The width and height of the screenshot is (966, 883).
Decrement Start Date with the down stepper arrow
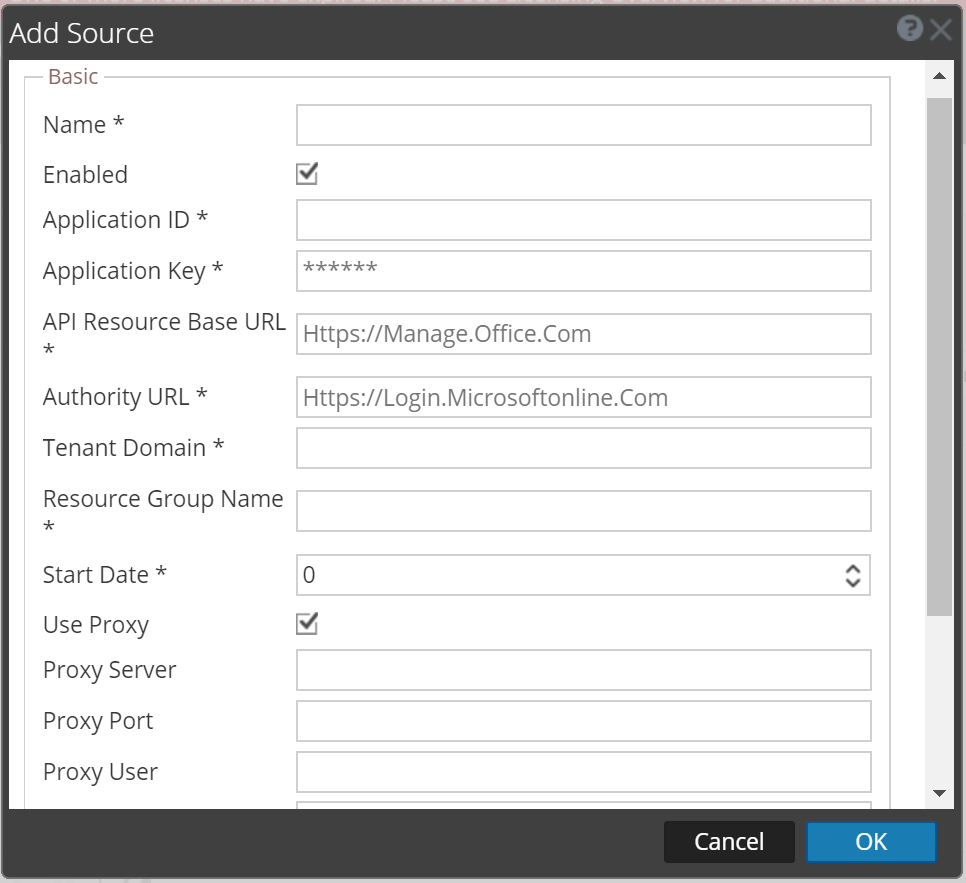click(851, 581)
